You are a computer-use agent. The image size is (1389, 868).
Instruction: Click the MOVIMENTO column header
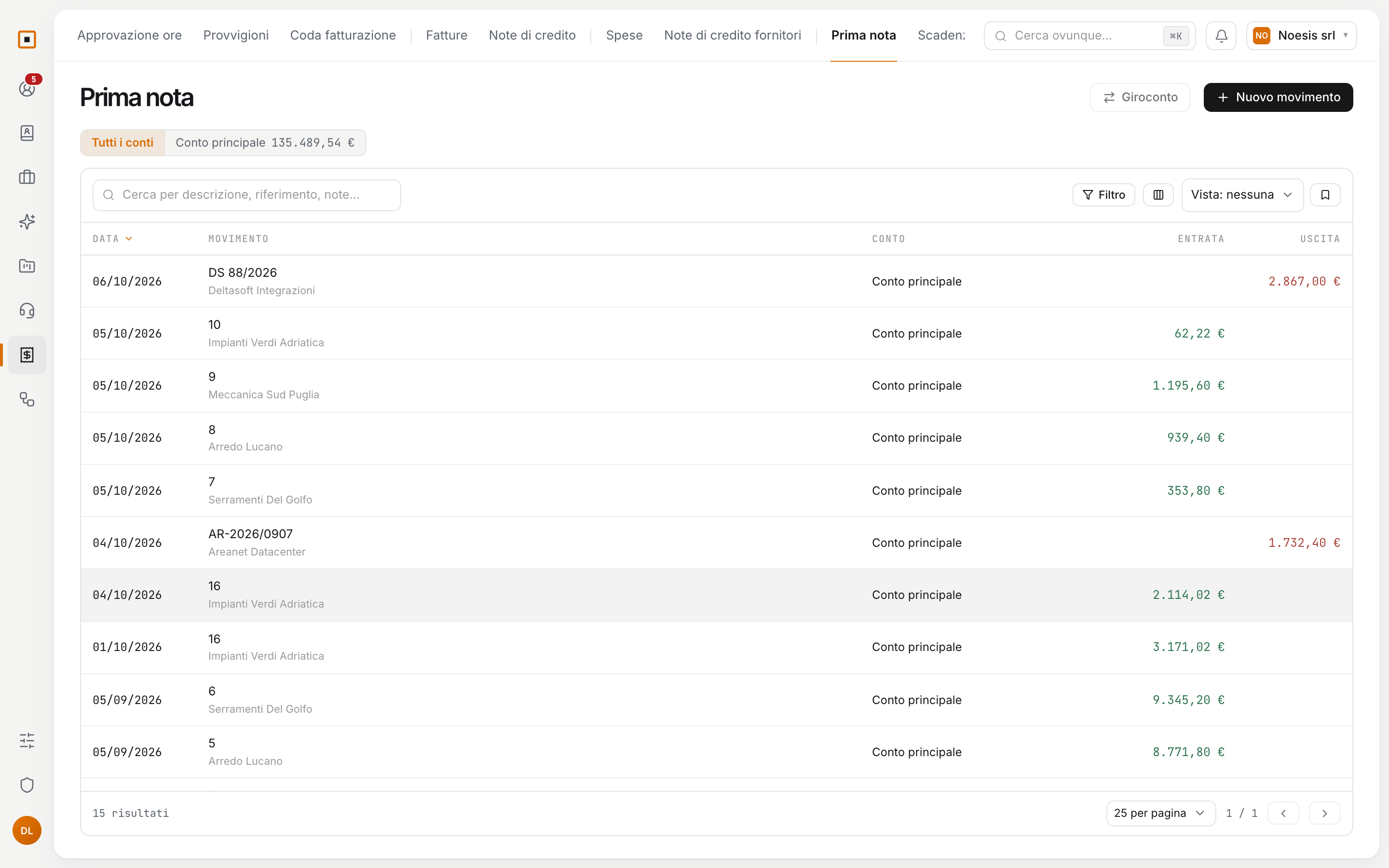[238, 239]
